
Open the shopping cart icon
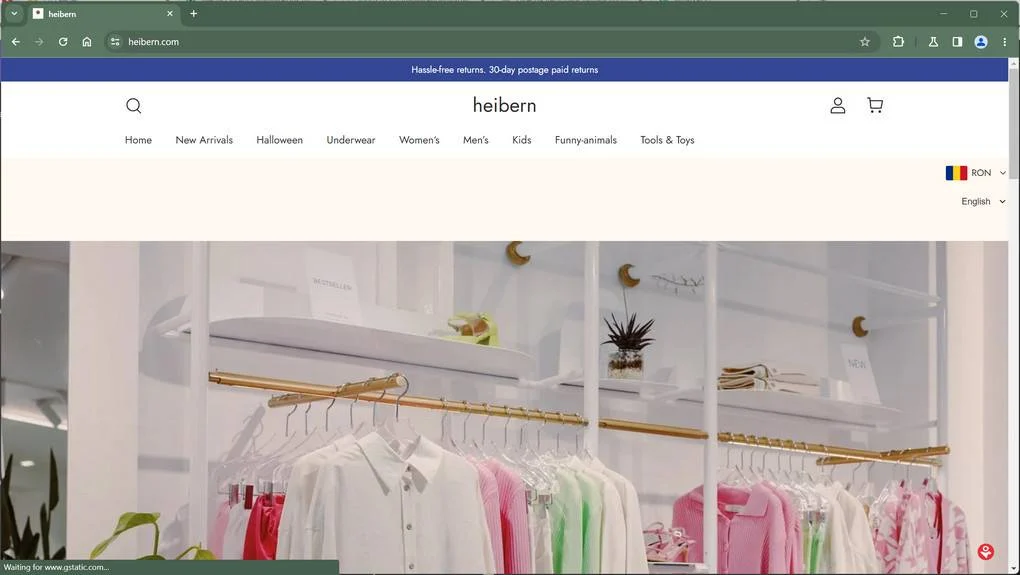875,105
